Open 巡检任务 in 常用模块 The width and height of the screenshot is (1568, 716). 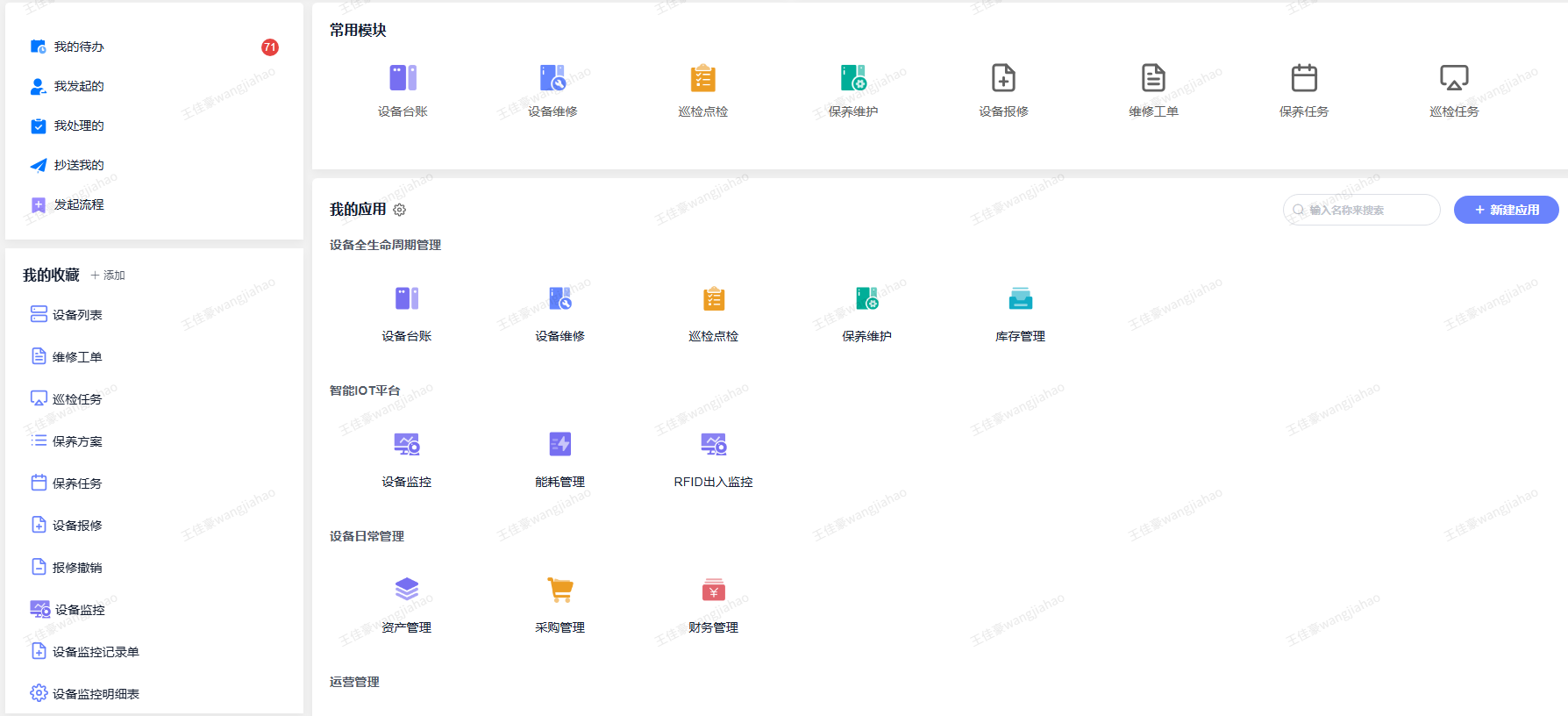coord(1453,79)
